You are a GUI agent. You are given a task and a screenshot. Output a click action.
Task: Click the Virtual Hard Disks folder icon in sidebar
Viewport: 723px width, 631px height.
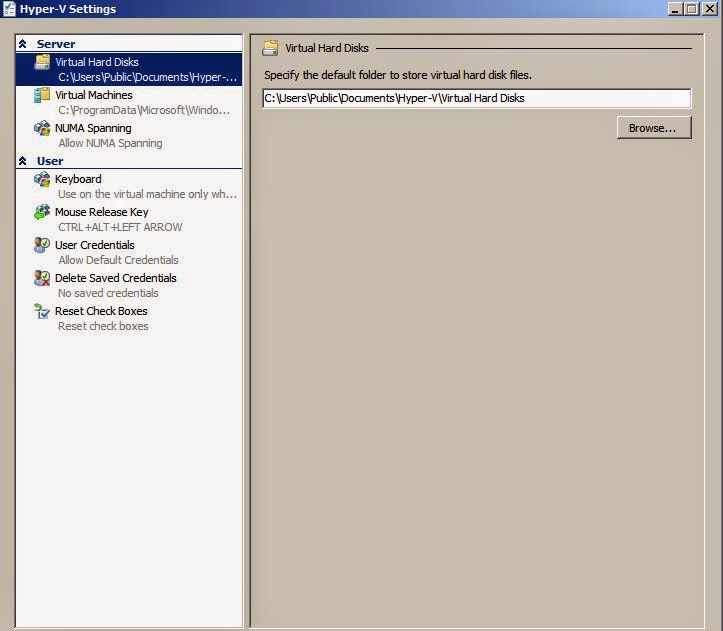pos(42,62)
